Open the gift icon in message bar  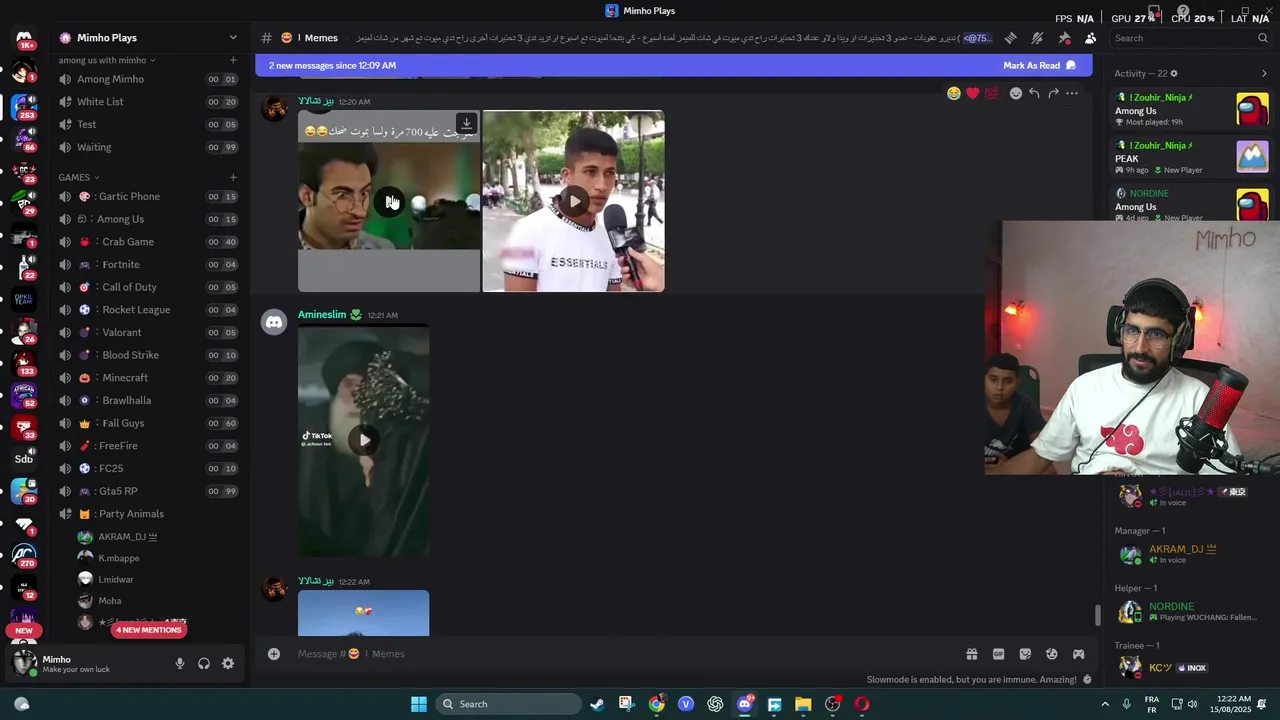[x=971, y=654]
